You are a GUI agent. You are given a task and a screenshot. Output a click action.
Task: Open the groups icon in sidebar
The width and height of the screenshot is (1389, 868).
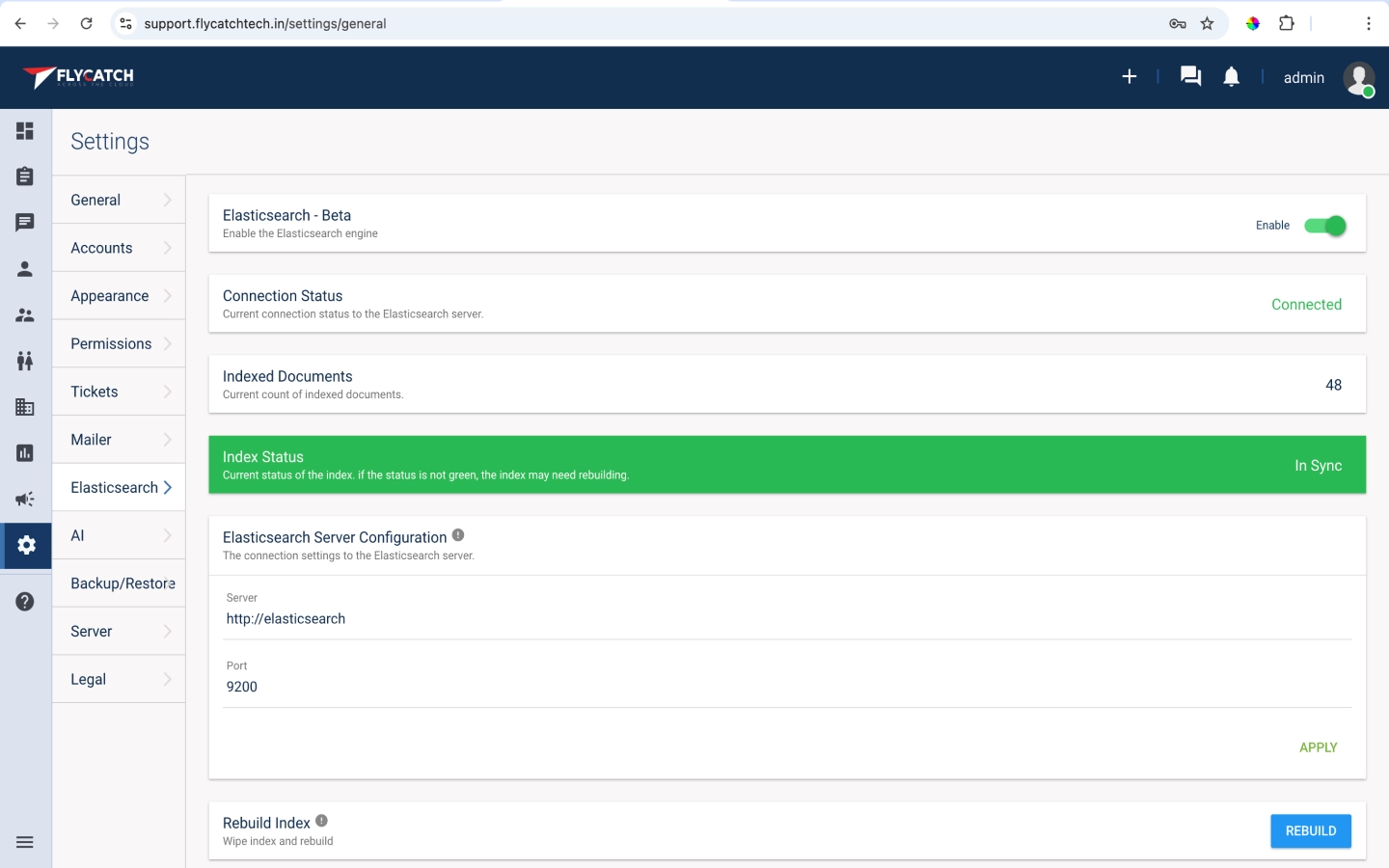25,315
